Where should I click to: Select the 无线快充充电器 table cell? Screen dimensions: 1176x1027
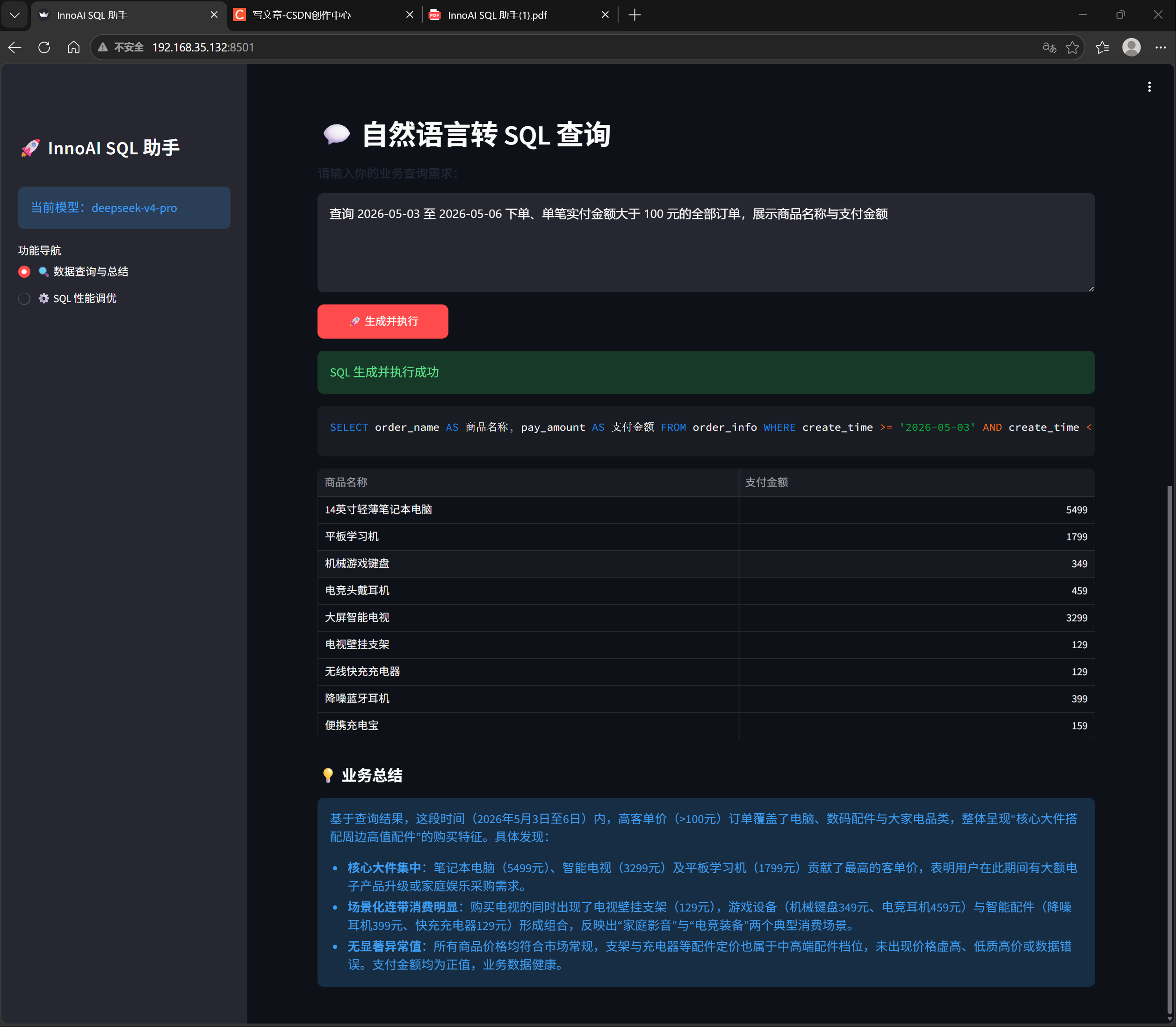click(528, 671)
